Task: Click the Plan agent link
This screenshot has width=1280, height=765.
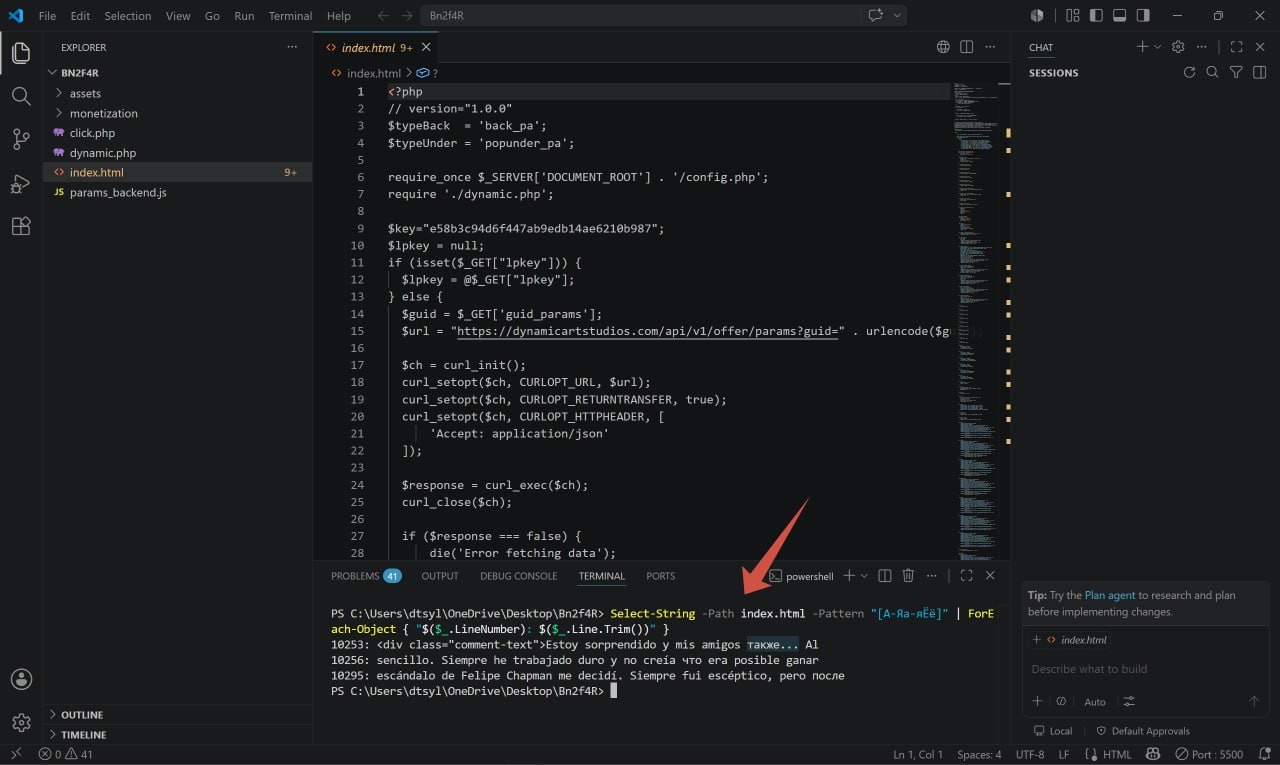Action: coord(1110,595)
